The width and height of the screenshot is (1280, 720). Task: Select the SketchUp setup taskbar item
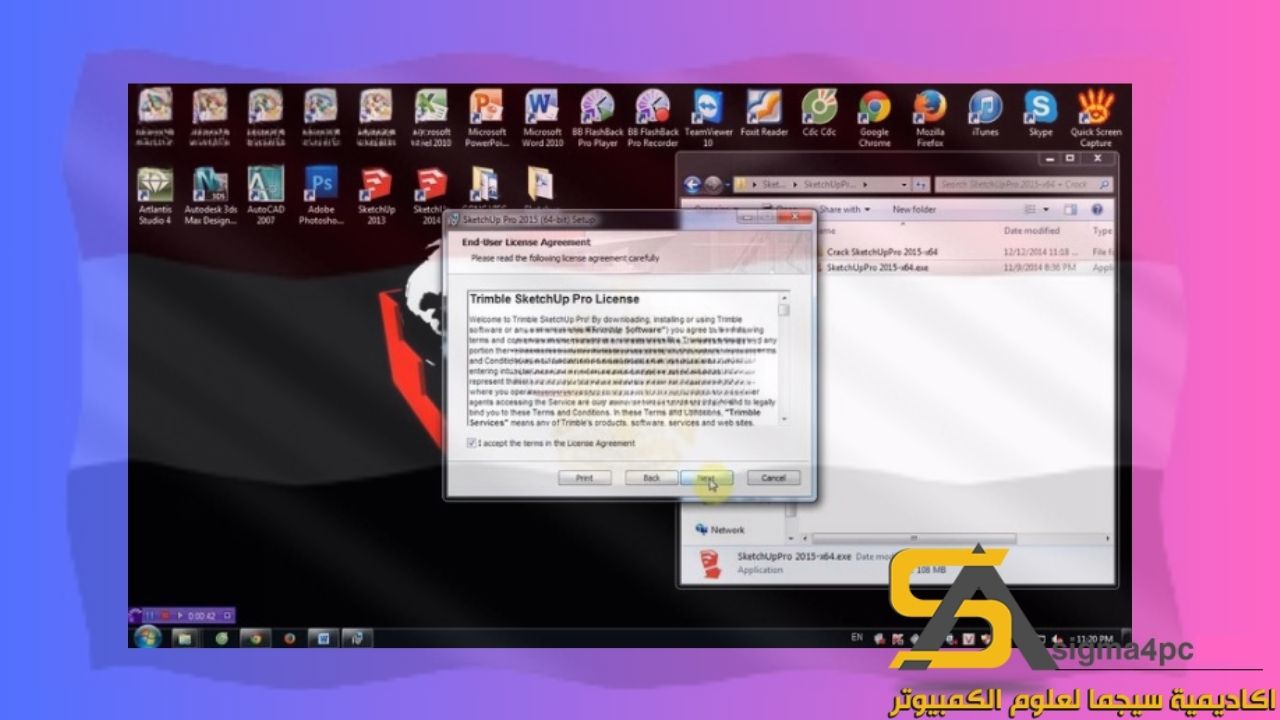(357, 637)
